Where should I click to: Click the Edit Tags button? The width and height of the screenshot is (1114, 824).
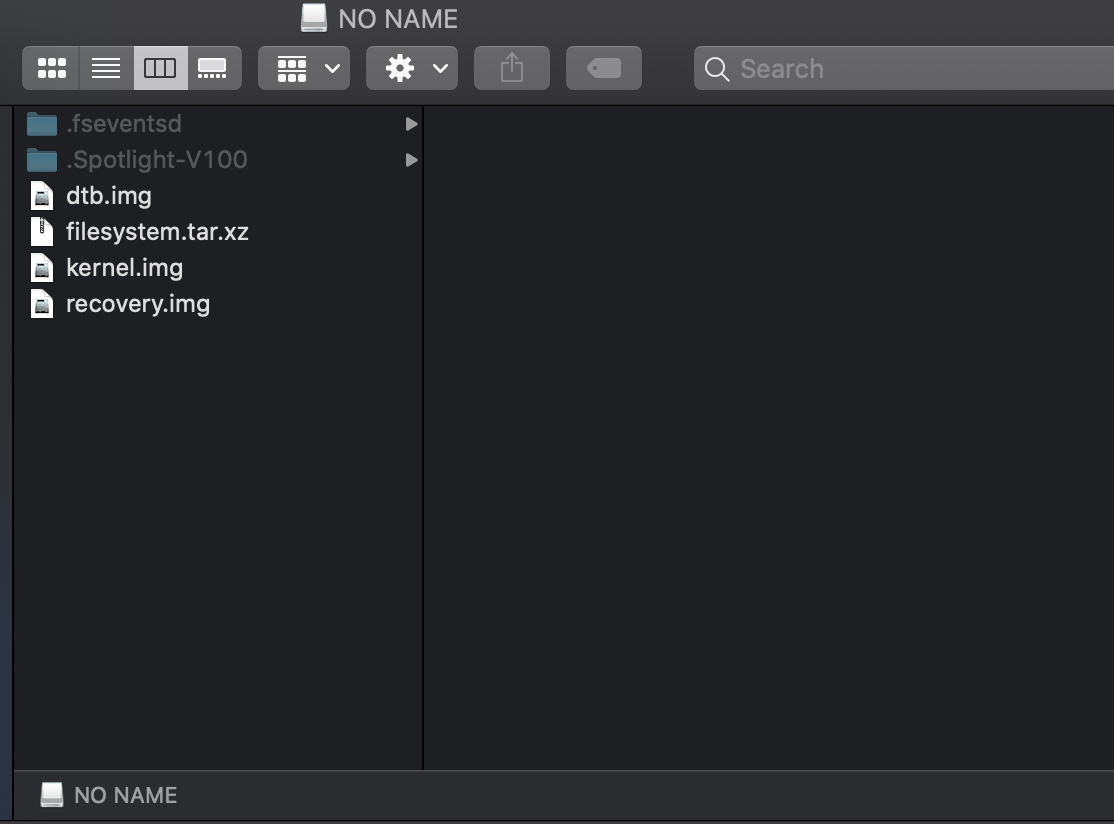coord(603,68)
